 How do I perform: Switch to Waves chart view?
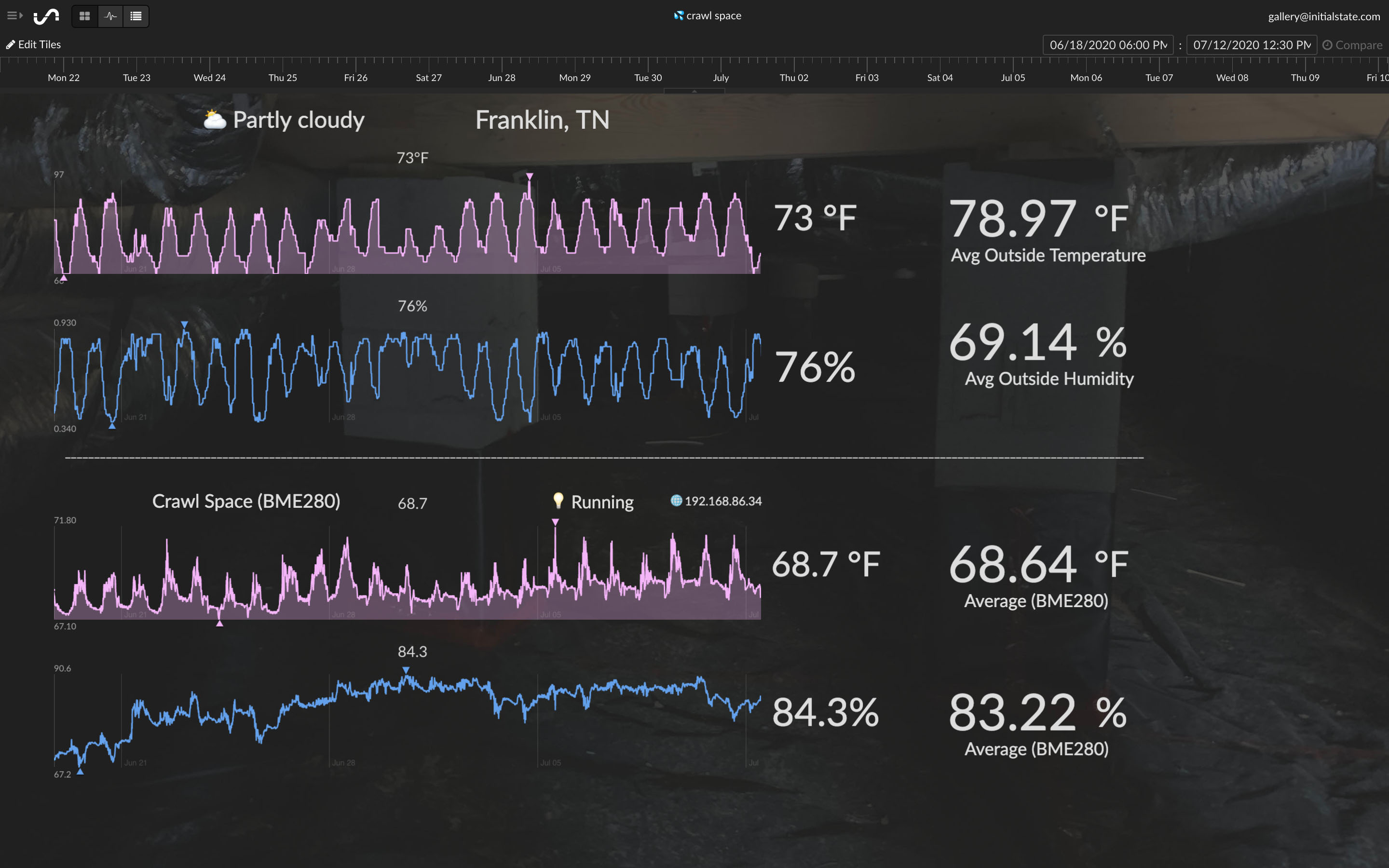pos(110,16)
